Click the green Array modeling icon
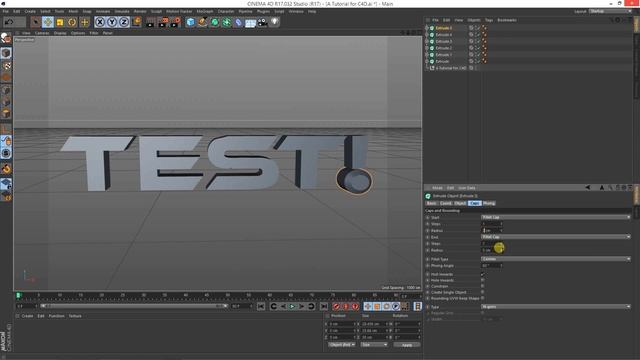Screen dimensions: 640x360 coord(227,22)
